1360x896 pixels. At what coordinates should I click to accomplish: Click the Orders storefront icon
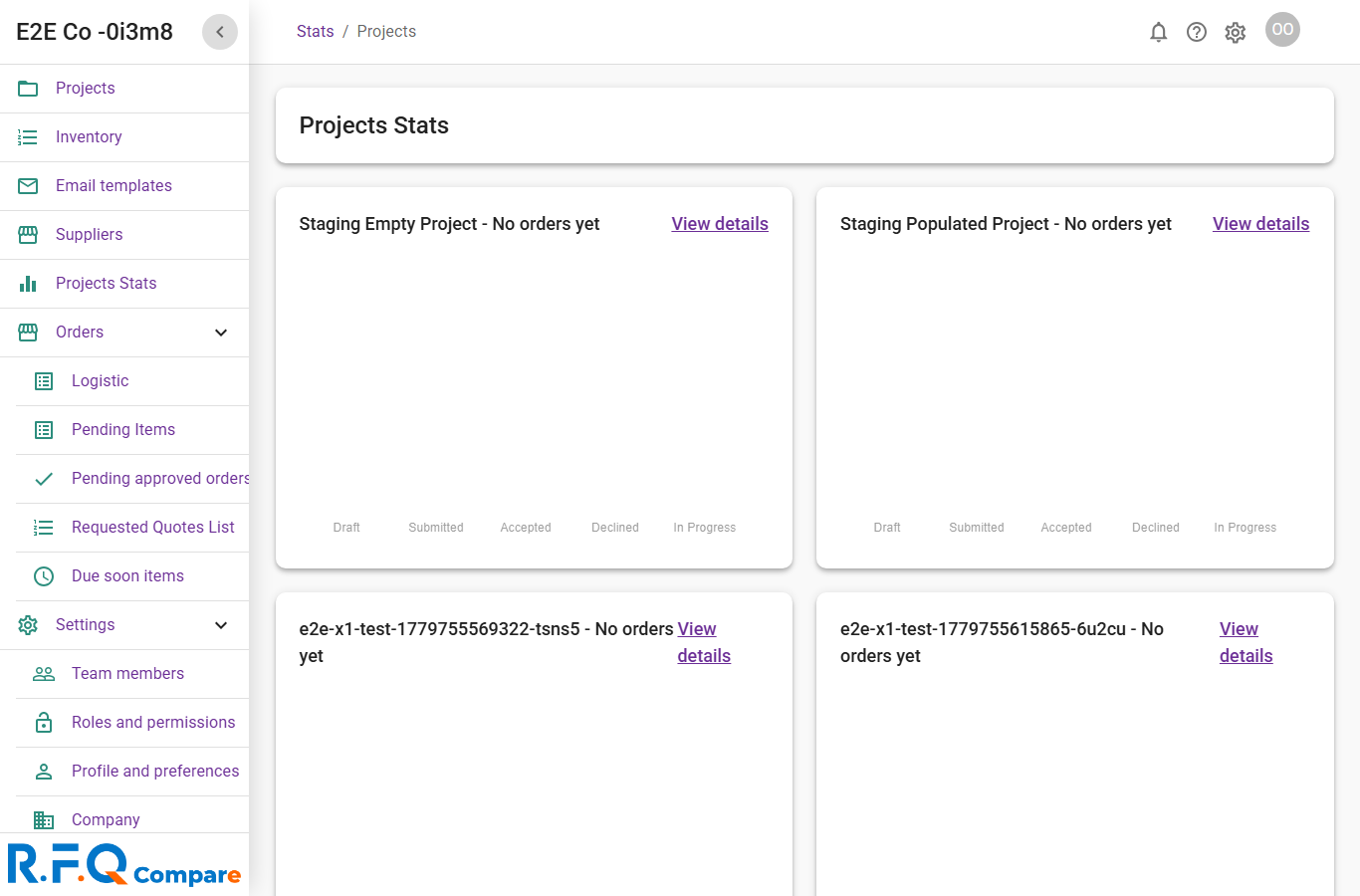(28, 333)
